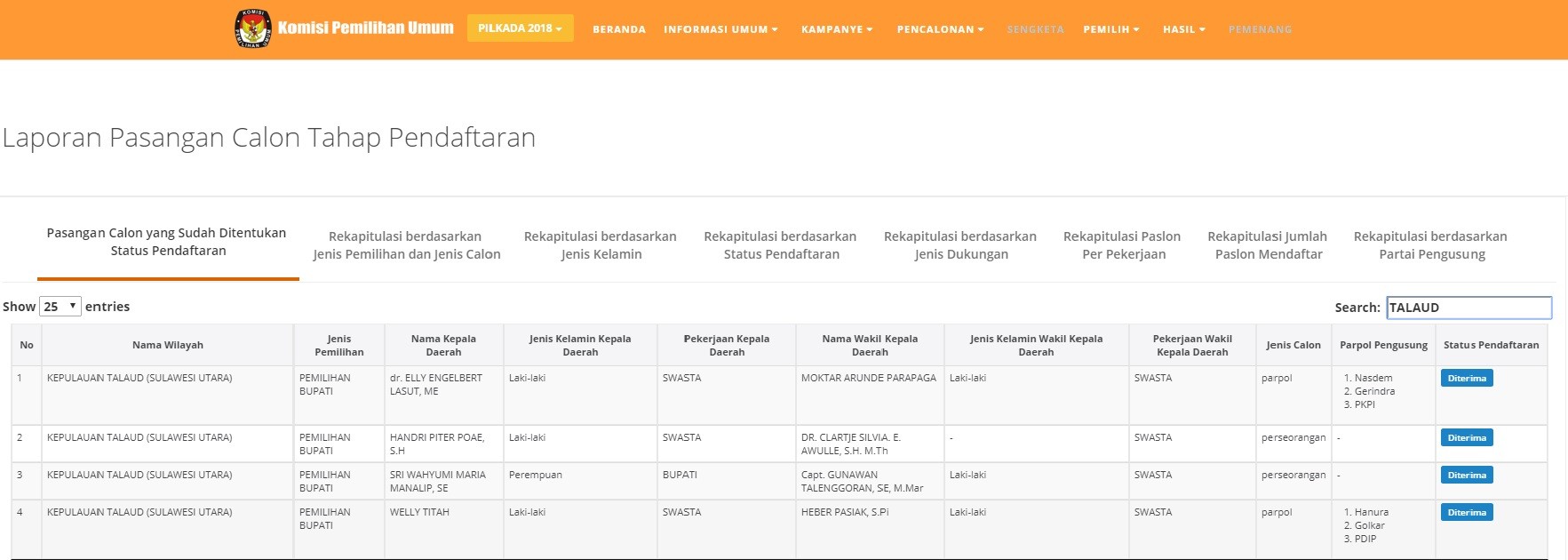Open Rekapitulasi berdasarkan Partai Pengusung tab
The image size is (1568, 560).
tap(1430, 245)
